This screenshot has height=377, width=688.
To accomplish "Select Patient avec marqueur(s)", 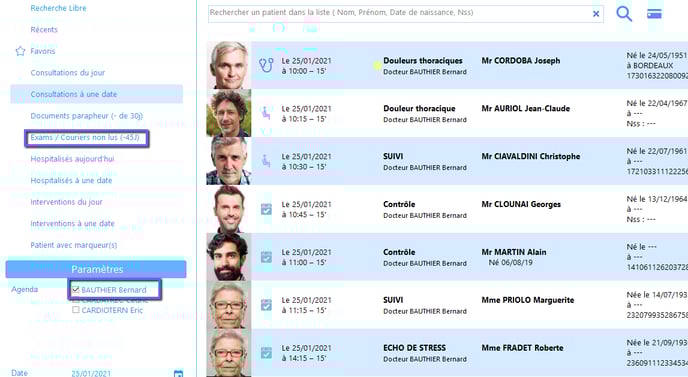I will [x=74, y=245].
